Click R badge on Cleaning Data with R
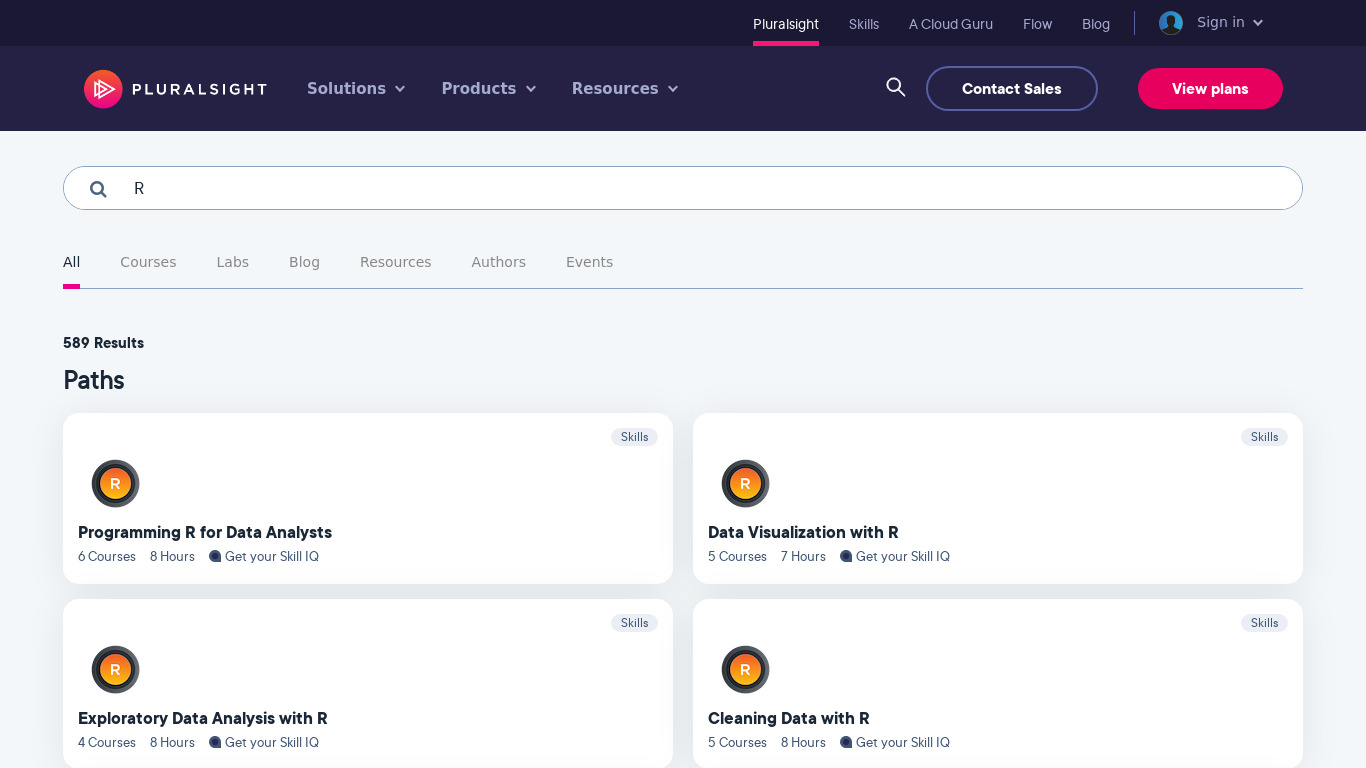 click(x=745, y=670)
